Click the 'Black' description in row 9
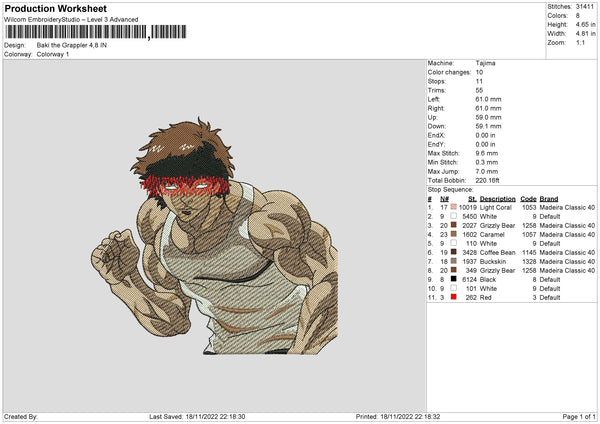This screenshot has height=424, width=600. 488,280
